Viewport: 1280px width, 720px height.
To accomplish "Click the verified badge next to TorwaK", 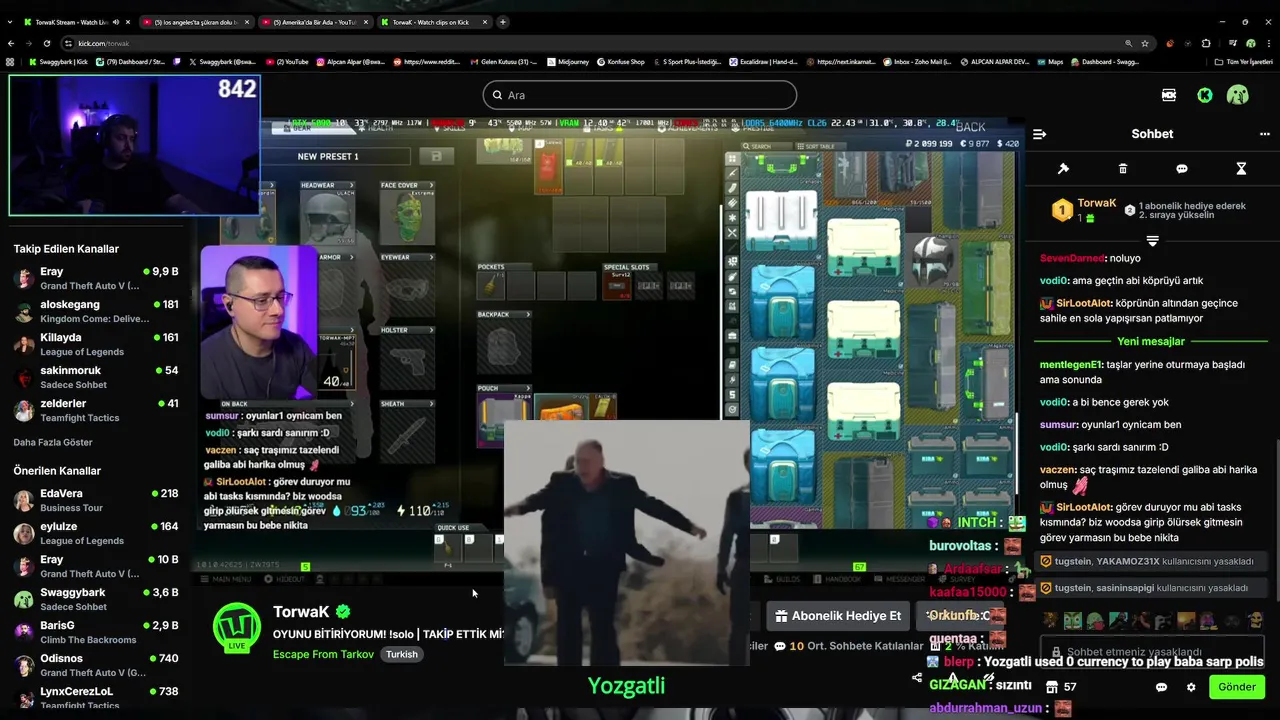I will 343,611.
